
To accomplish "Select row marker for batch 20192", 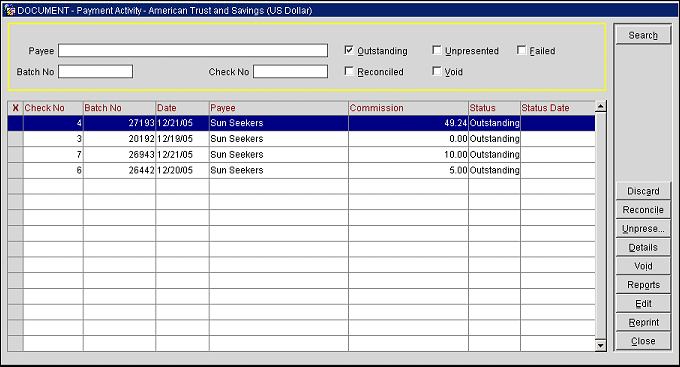I will click(15, 139).
